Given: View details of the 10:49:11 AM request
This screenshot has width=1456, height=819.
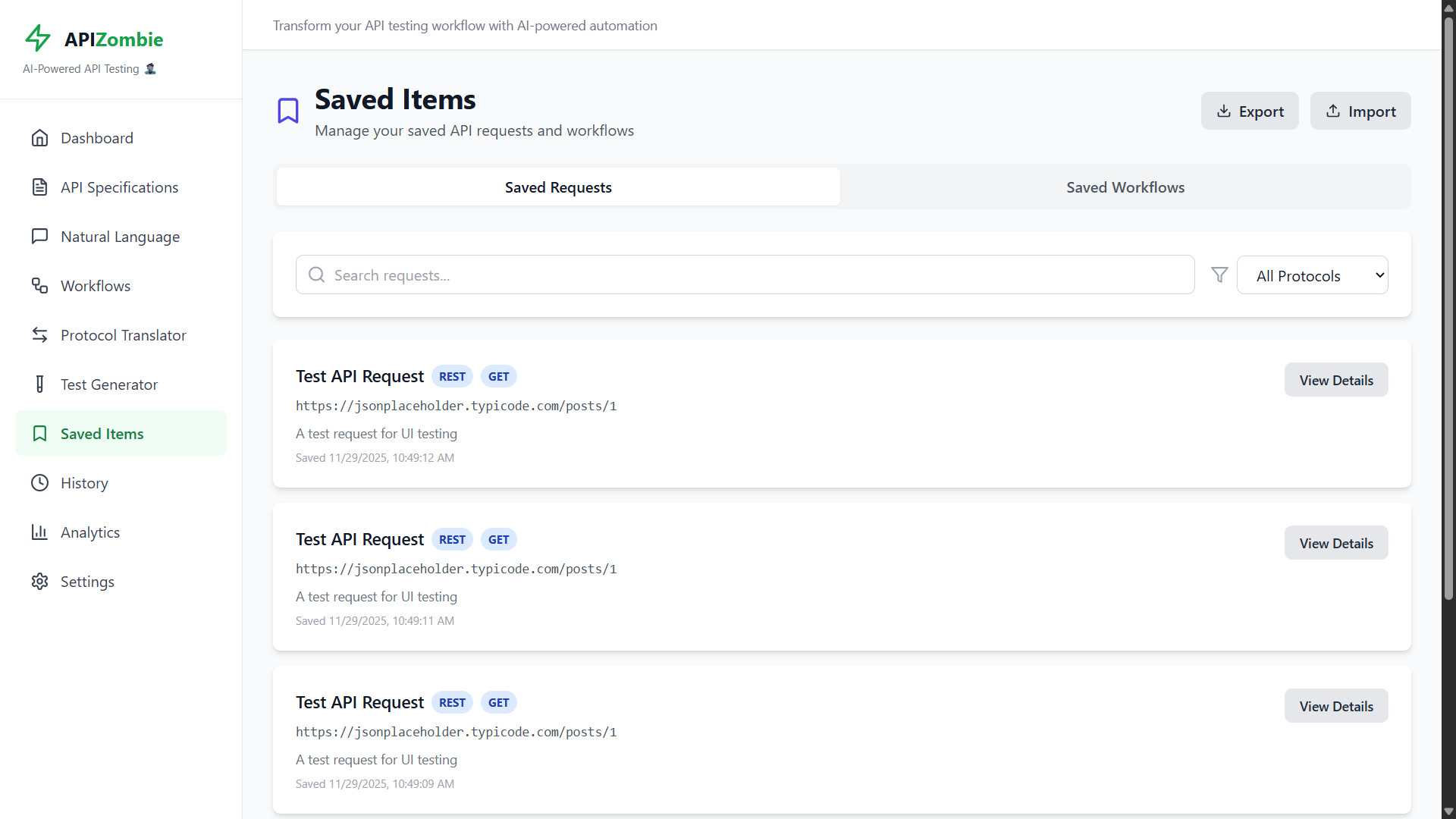Looking at the screenshot, I should 1335,543.
